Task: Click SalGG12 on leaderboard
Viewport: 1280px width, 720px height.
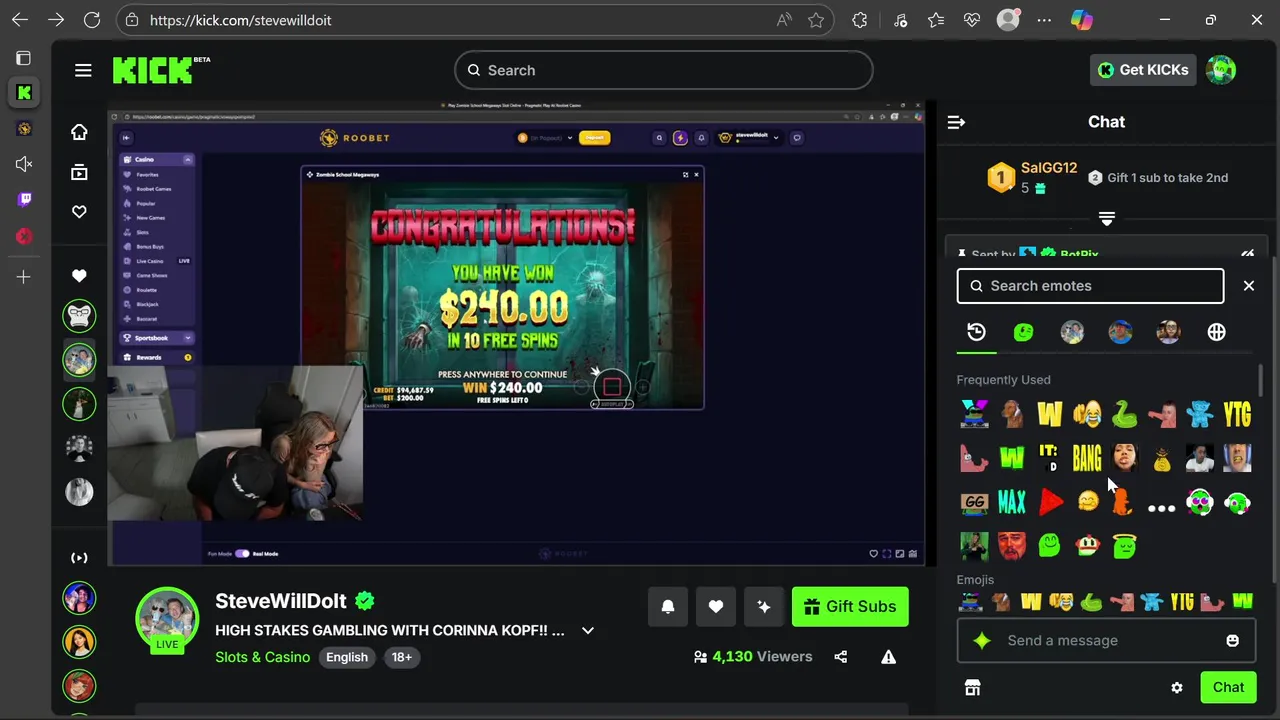Action: click(x=1048, y=168)
